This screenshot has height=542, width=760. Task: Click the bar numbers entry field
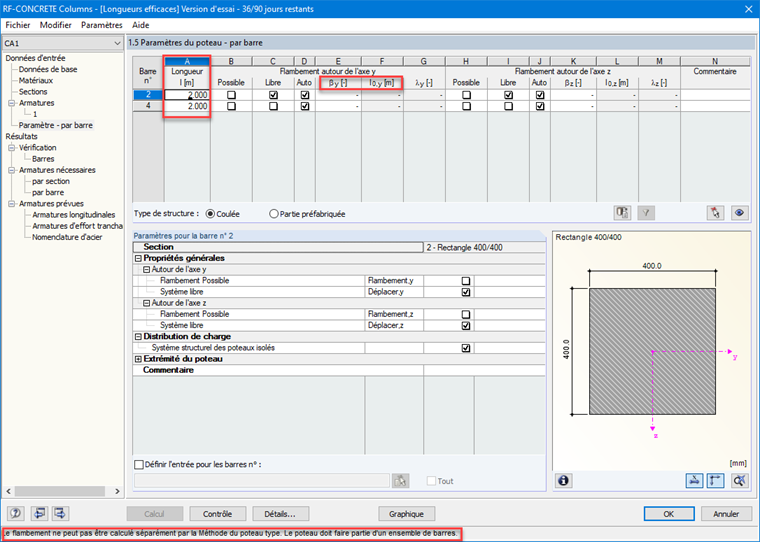pos(262,480)
